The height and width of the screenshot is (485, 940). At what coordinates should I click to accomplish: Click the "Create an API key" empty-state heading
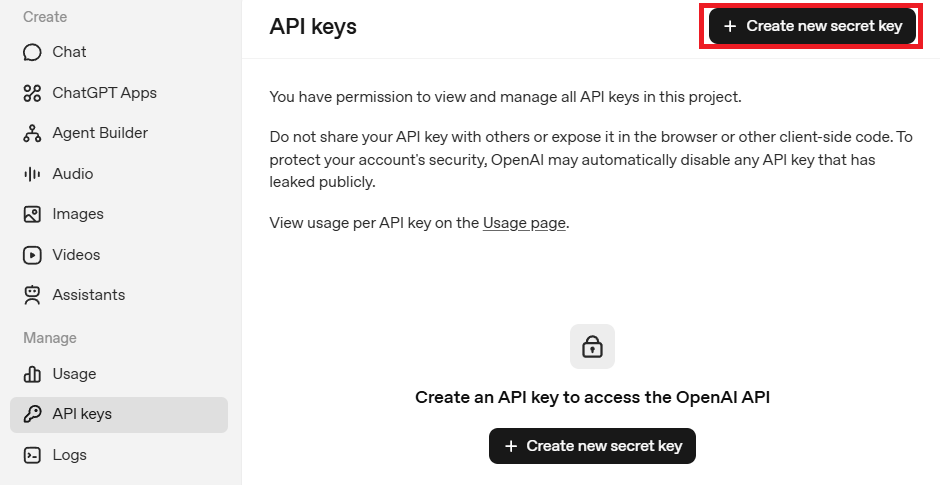[x=592, y=397]
